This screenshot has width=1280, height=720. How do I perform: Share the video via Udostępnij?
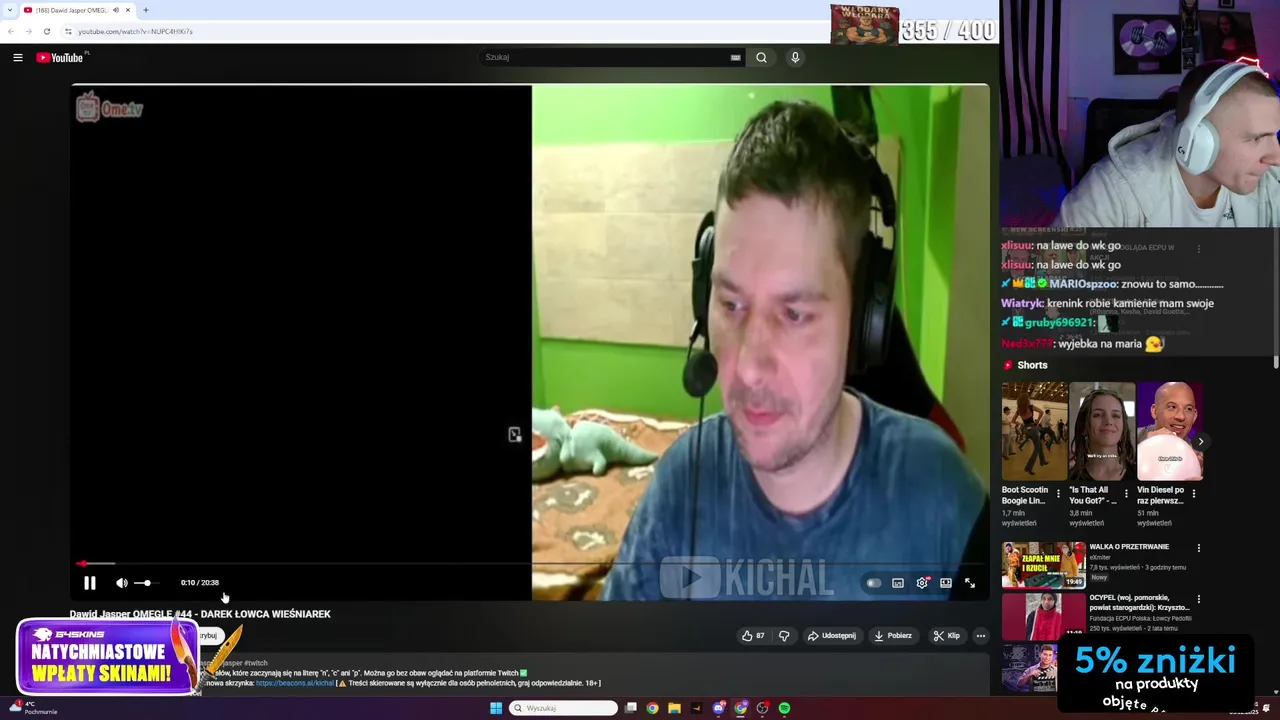[832, 636]
